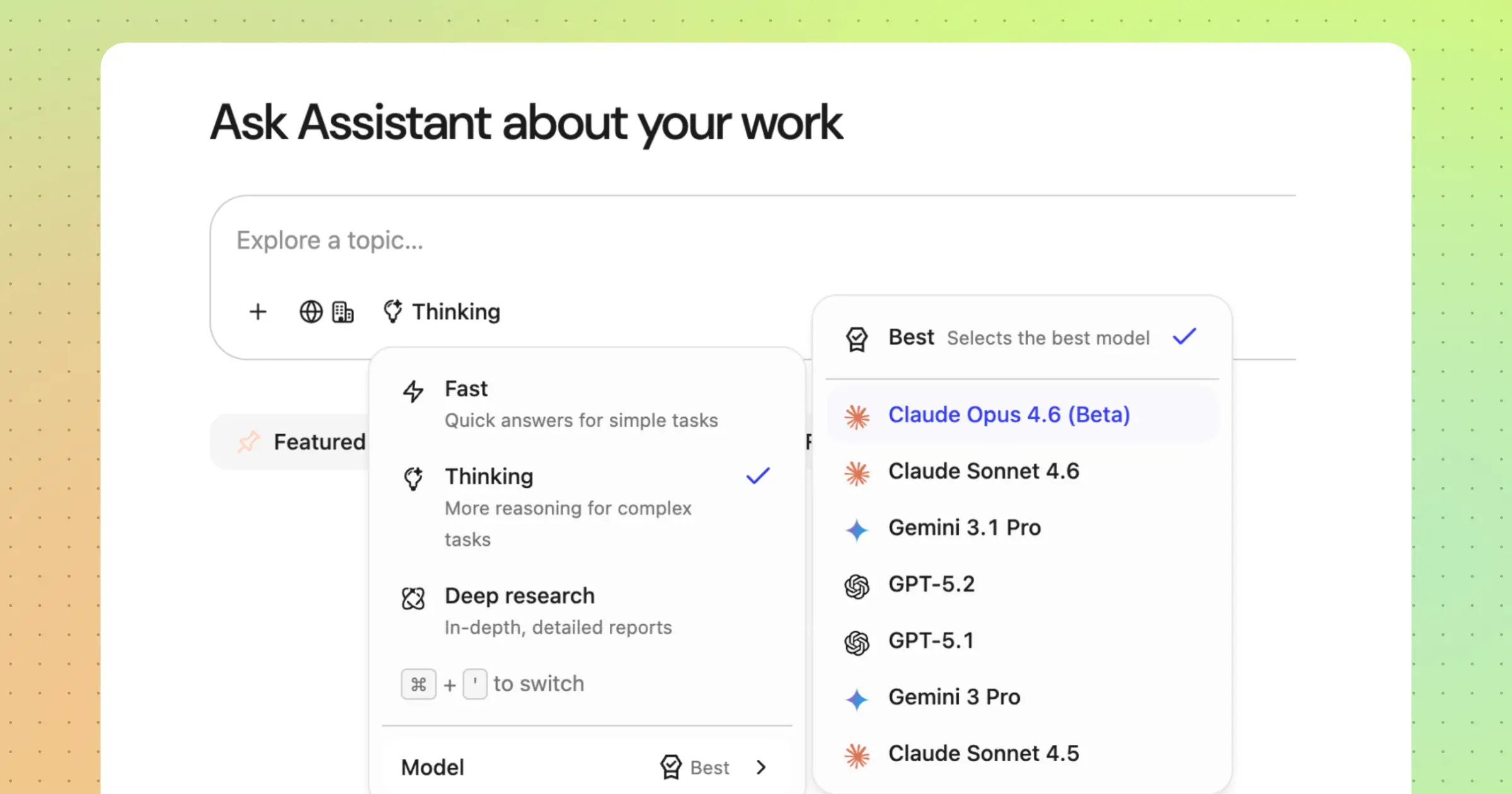The width and height of the screenshot is (1512, 794).
Task: Click the Fast lightning bolt icon
Action: [x=413, y=391]
